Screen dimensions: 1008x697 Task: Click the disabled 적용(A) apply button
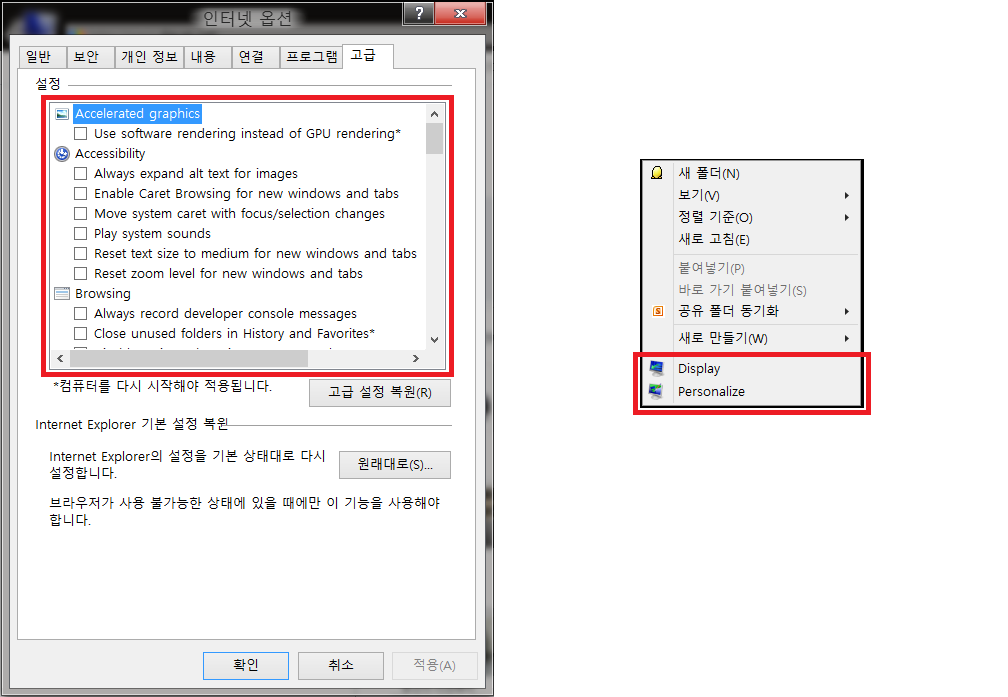click(435, 665)
